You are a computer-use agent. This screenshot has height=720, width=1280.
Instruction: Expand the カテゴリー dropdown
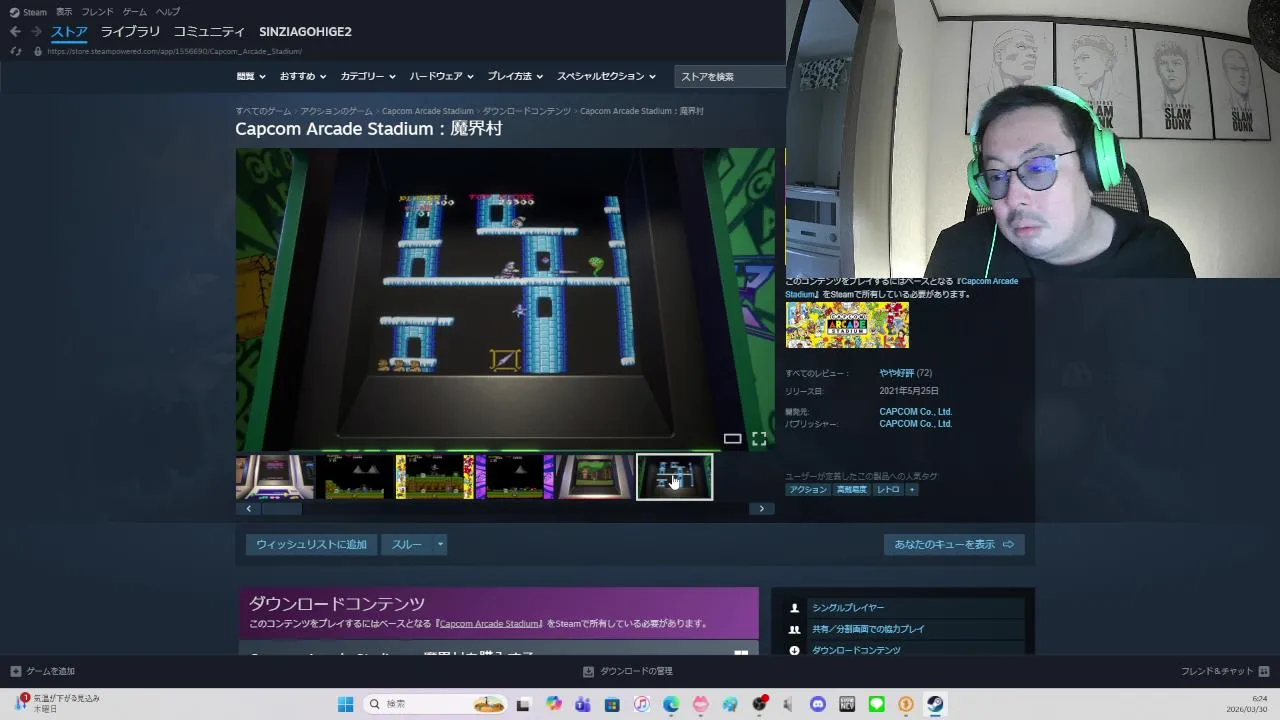[368, 76]
